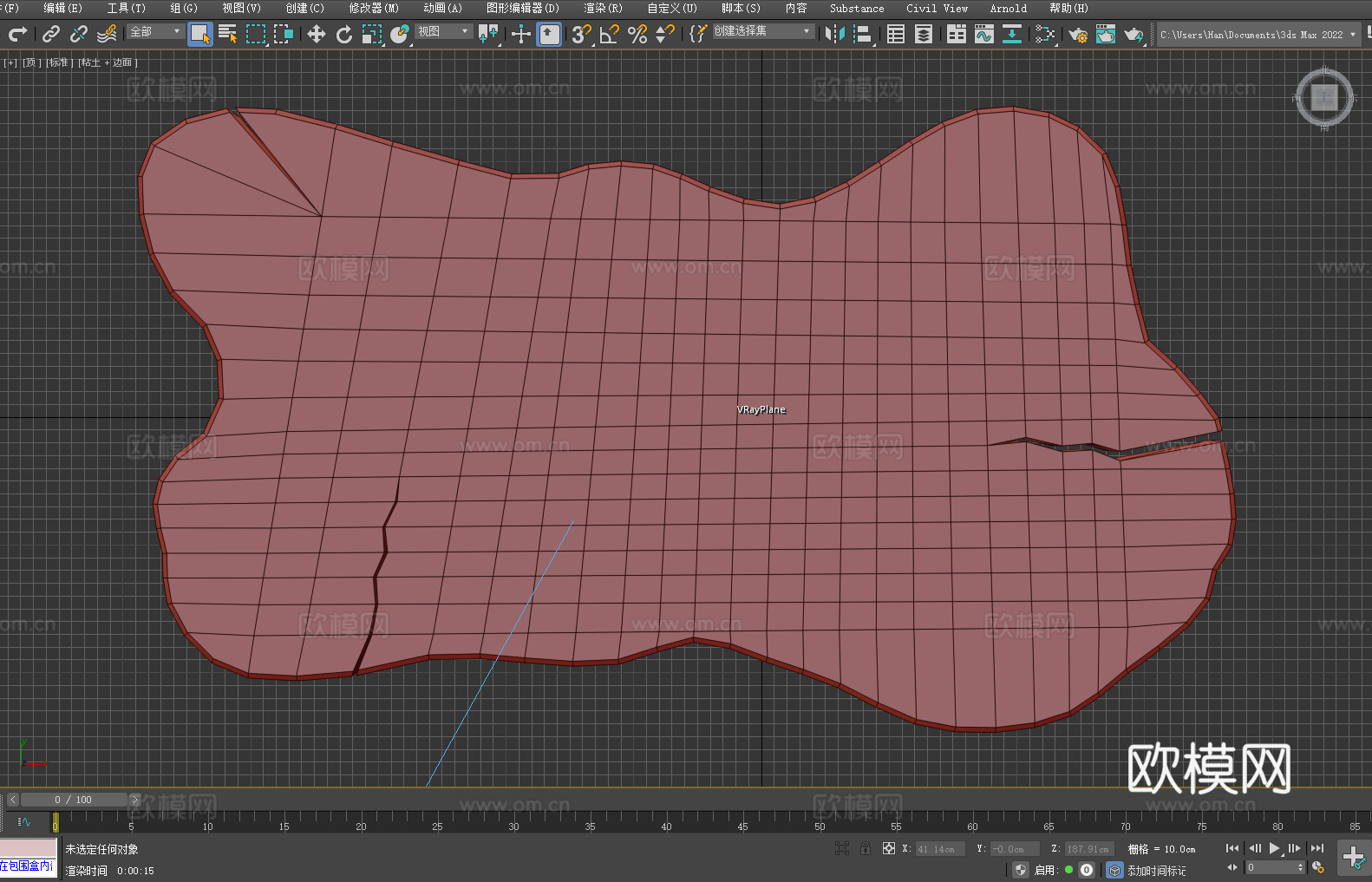Activate the Select Object tool
Viewport: 1372px width, 882px height.
(200, 34)
